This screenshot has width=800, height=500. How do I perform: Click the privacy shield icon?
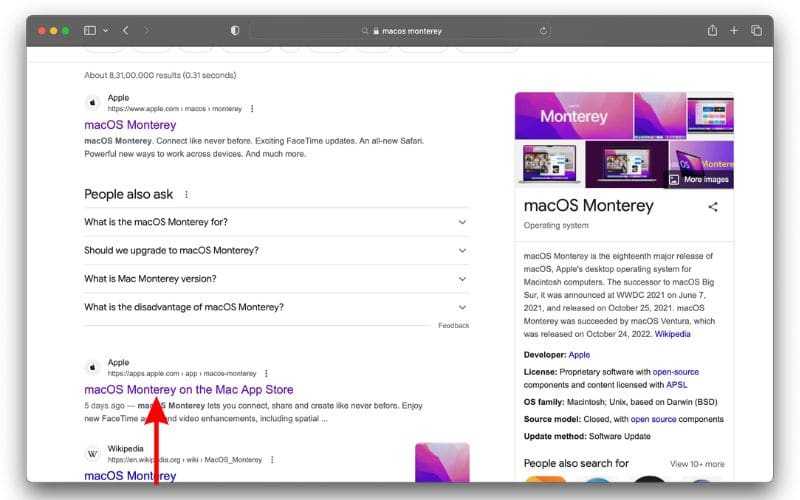[x=235, y=31]
